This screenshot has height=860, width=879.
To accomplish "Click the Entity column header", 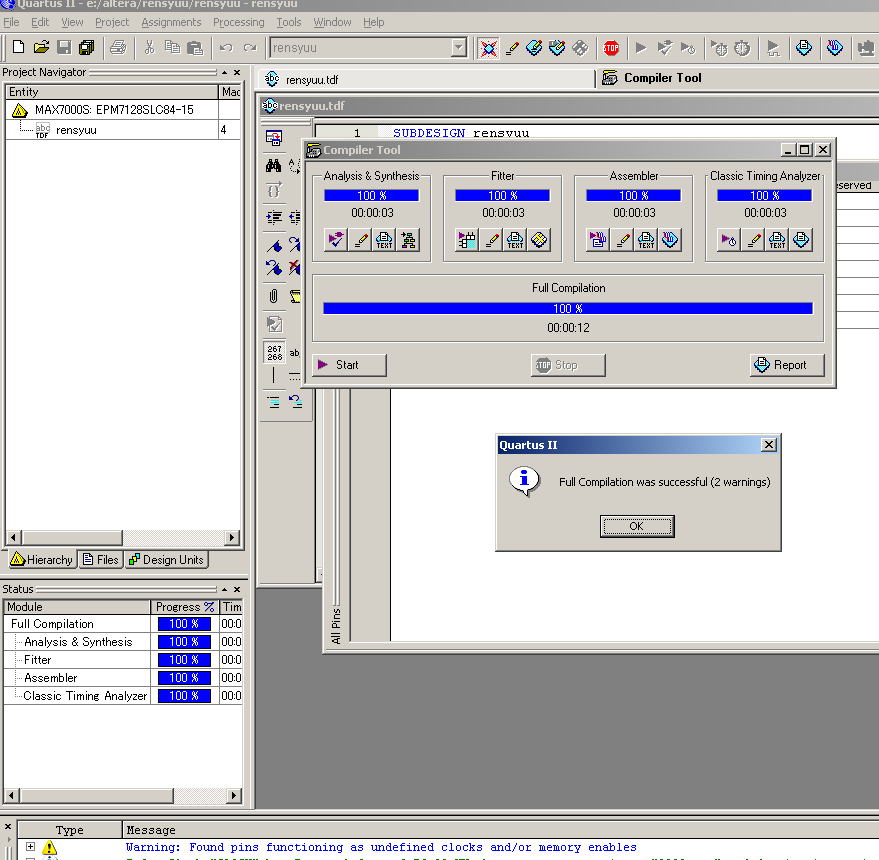I will point(111,92).
